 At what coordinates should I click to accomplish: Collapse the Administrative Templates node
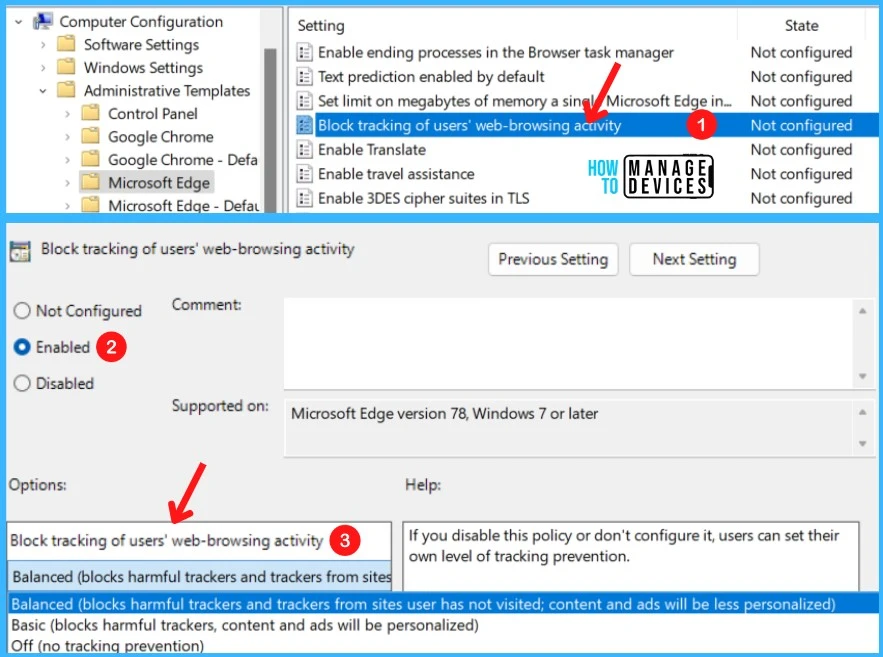[43, 91]
